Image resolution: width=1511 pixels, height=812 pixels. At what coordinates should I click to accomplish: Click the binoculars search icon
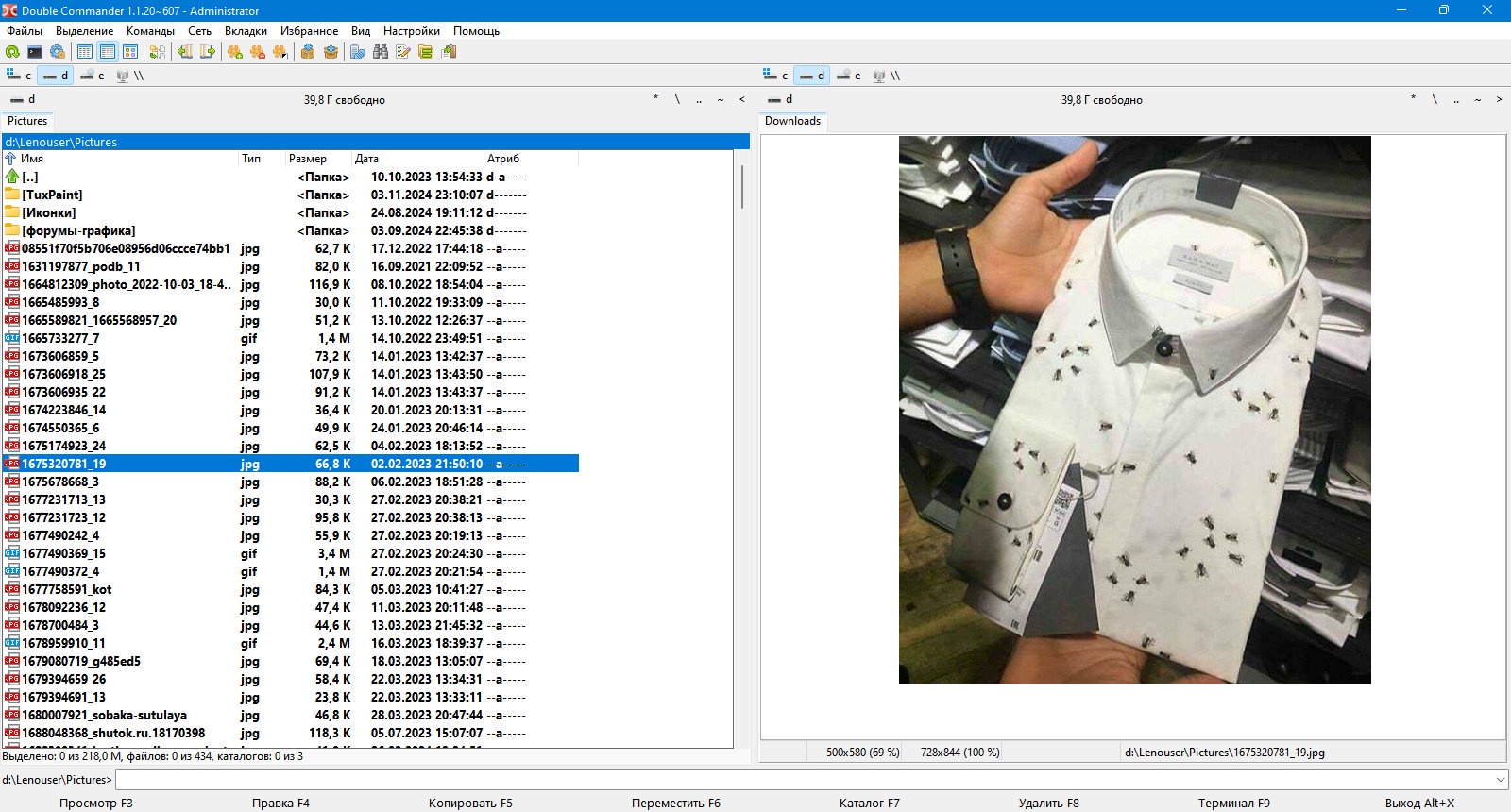point(381,52)
